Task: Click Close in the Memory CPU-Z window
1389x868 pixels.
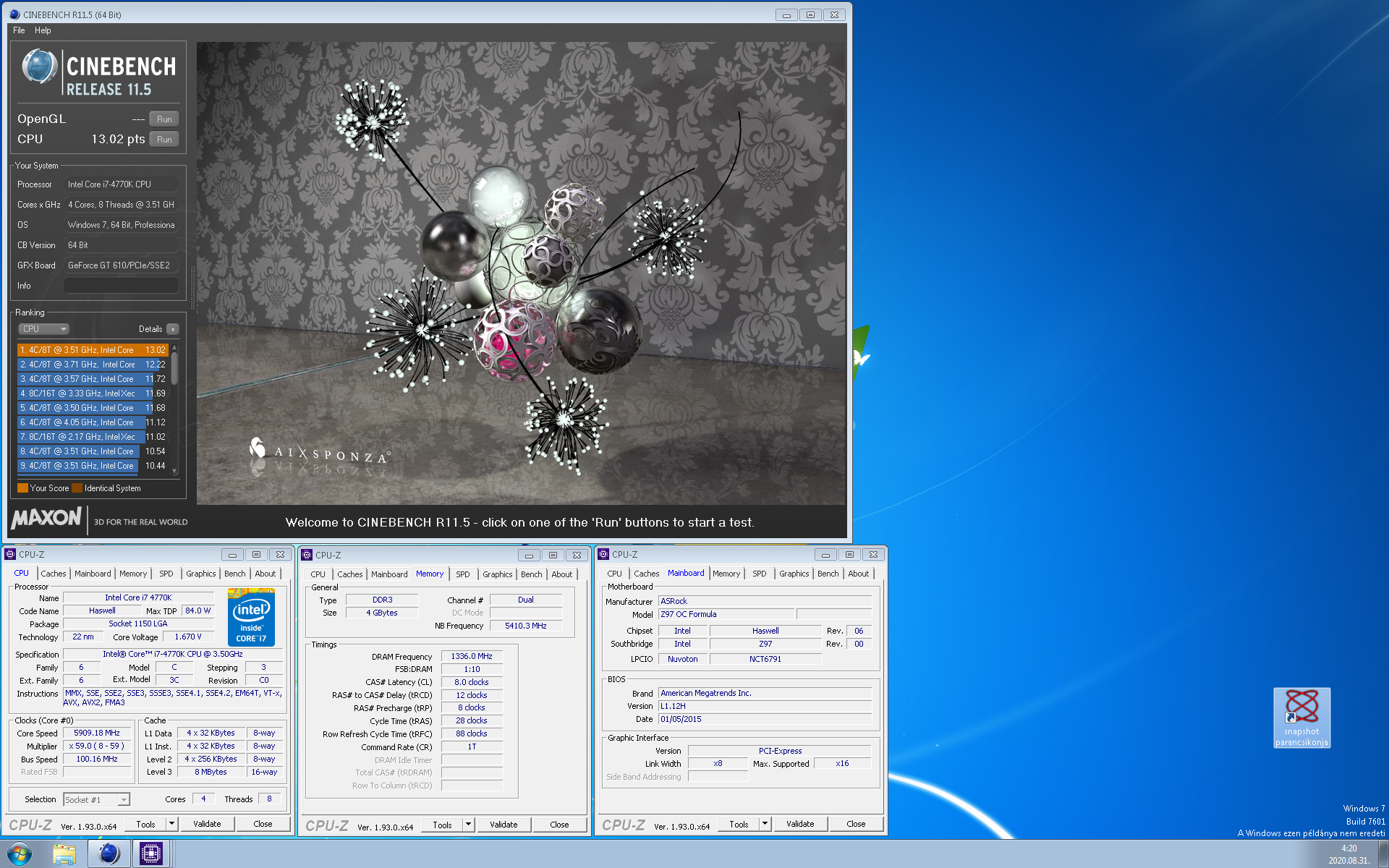Action: click(x=559, y=825)
